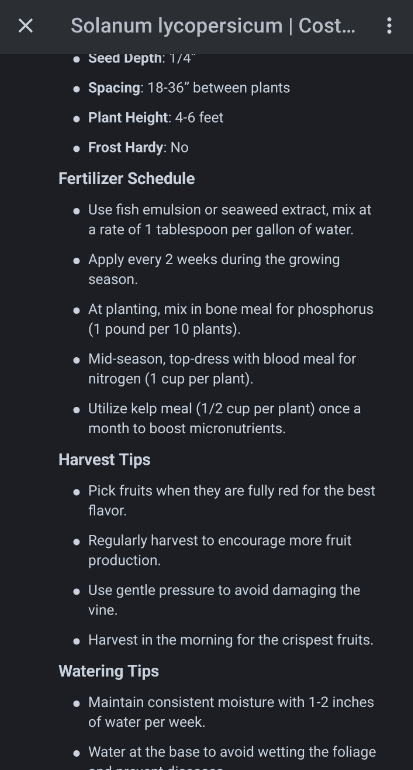Click the Spacing bullet item

click(x=189, y=88)
